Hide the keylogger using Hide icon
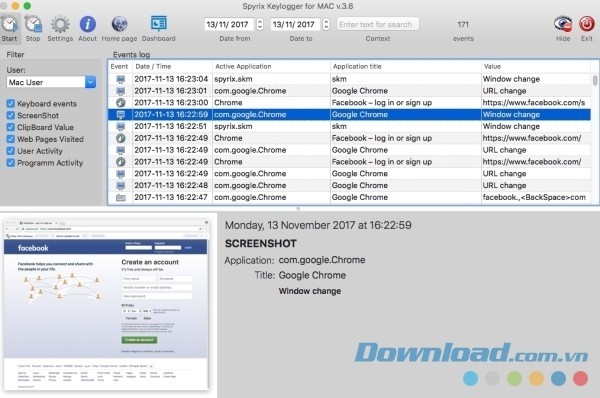 (x=563, y=24)
